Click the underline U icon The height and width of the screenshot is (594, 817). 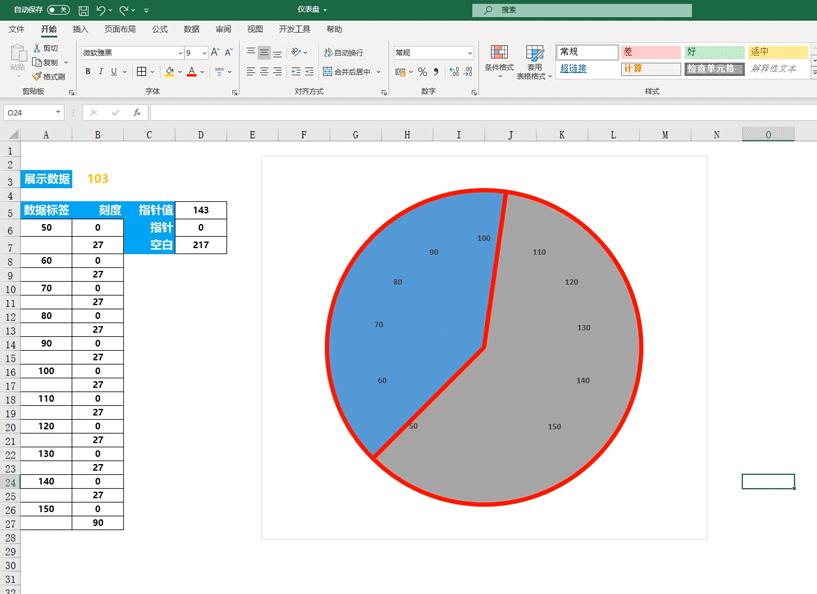point(112,71)
